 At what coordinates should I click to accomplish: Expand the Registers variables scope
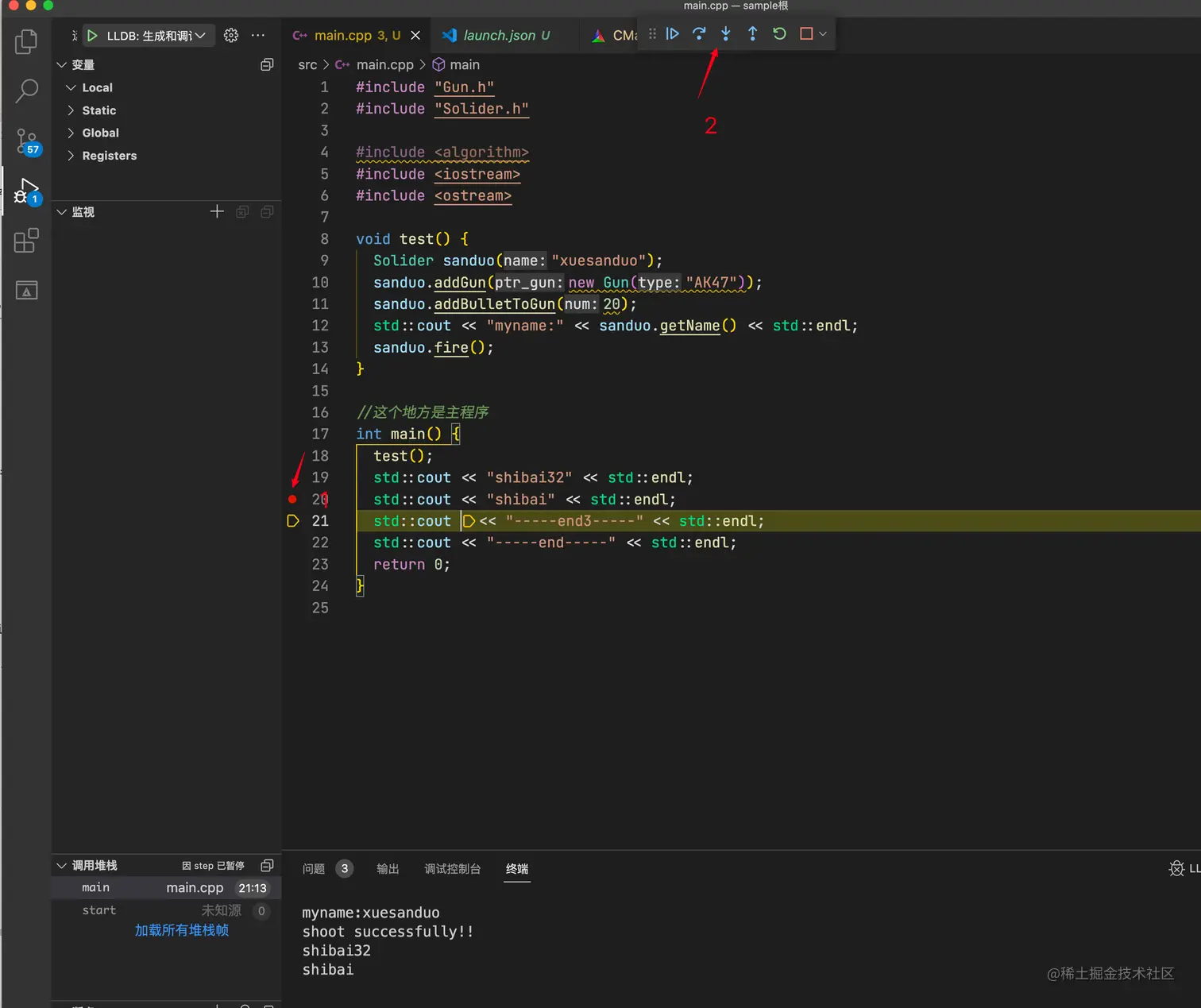109,156
